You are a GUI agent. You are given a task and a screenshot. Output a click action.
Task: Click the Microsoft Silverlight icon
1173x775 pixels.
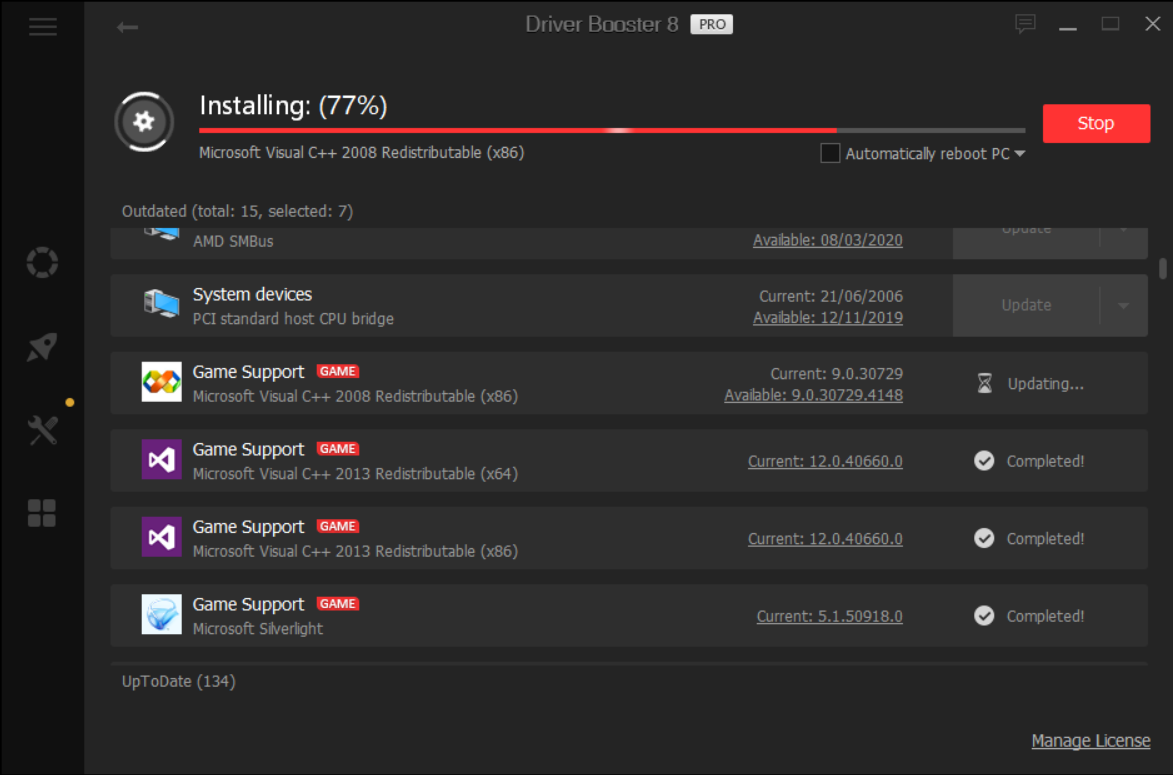click(x=161, y=615)
